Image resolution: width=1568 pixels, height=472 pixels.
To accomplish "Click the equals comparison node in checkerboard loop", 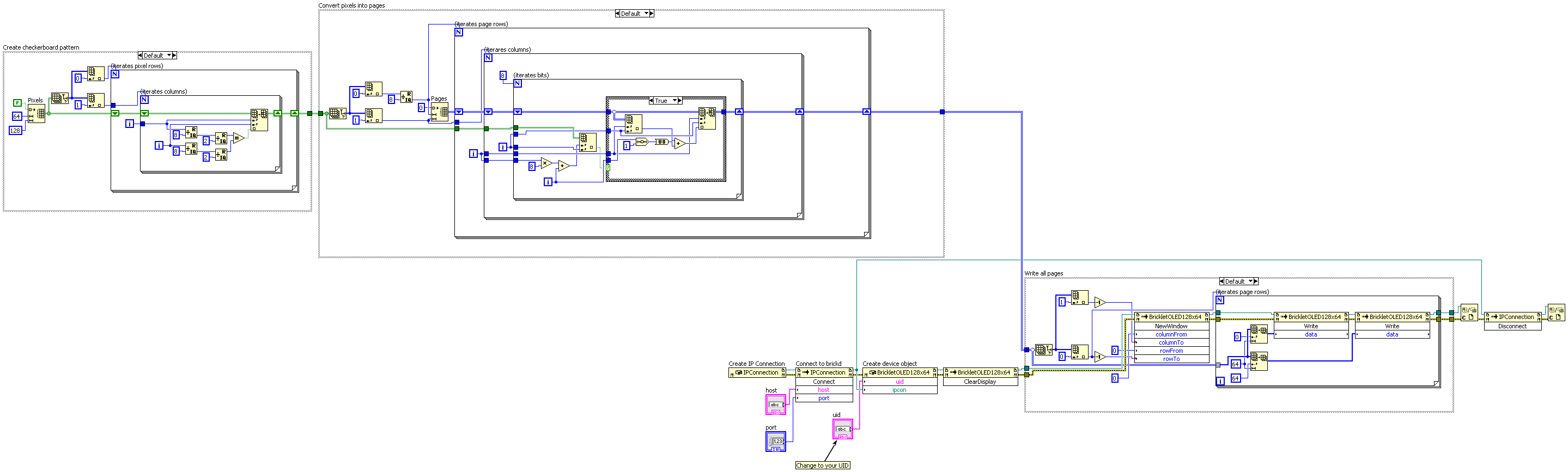I will [239, 138].
